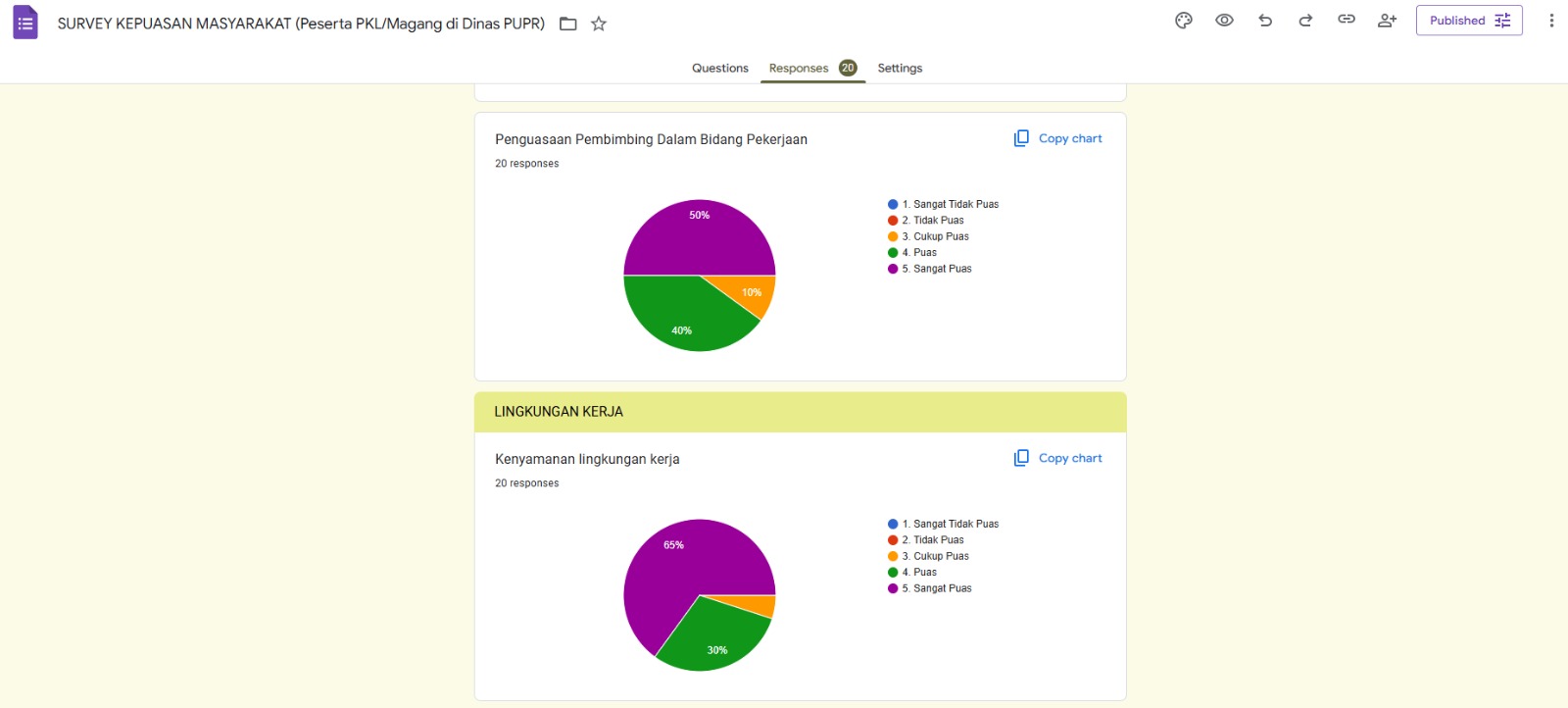Star this survey form
The height and width of the screenshot is (708, 1568).
[x=599, y=24]
